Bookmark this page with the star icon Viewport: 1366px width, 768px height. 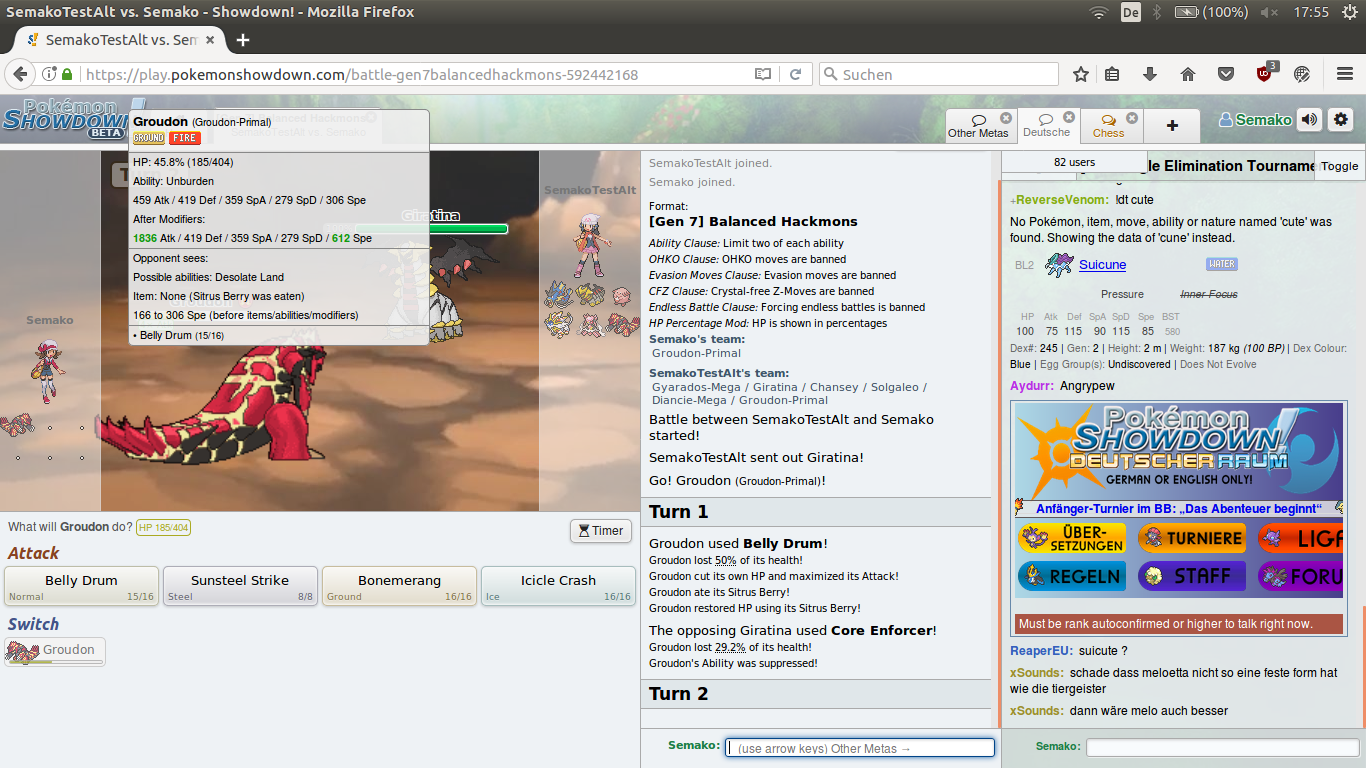point(1081,74)
